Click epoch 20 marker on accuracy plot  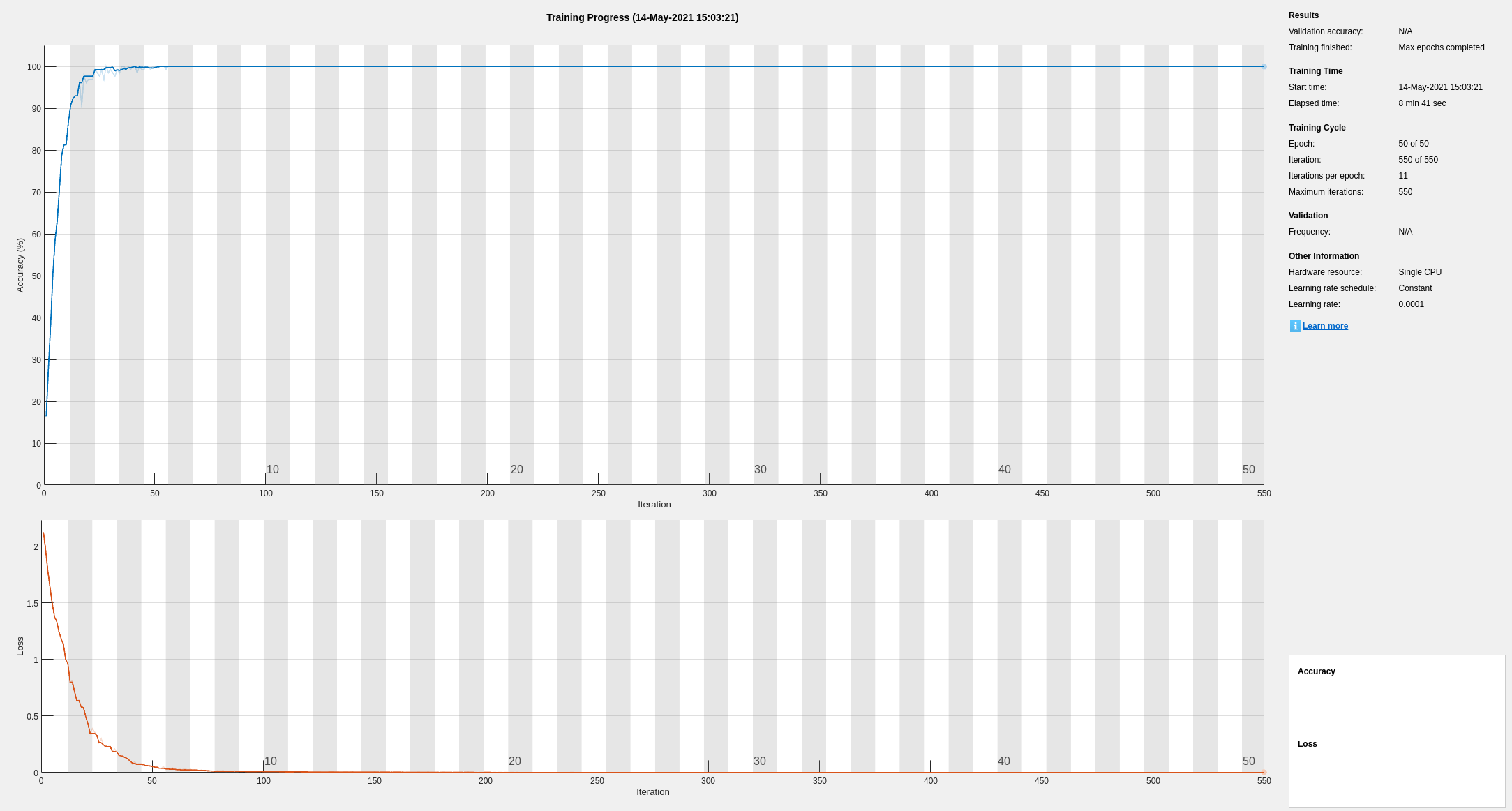pos(516,470)
